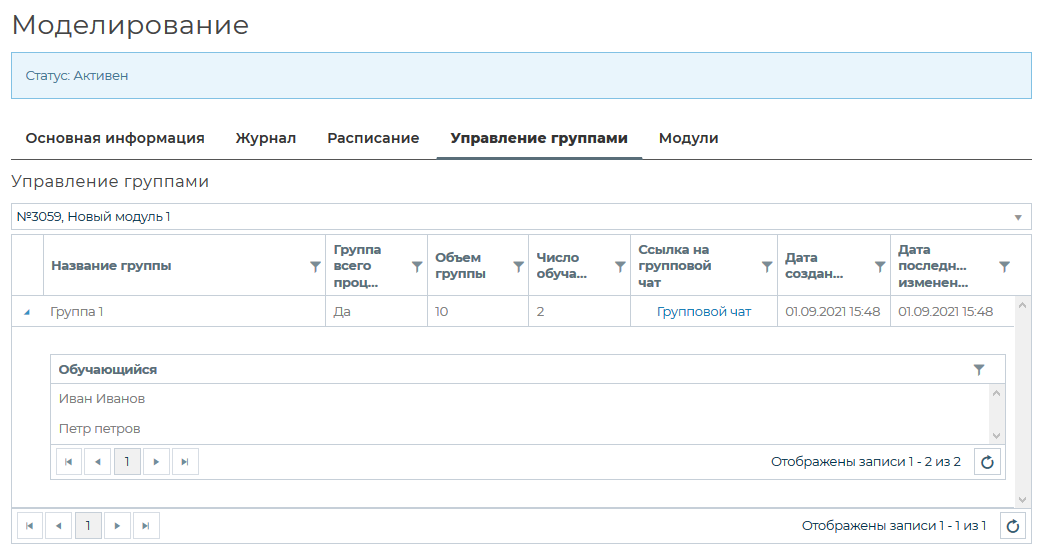Refresh the students nested grid
Screen dimensions: 1043x559
pos(987,461)
